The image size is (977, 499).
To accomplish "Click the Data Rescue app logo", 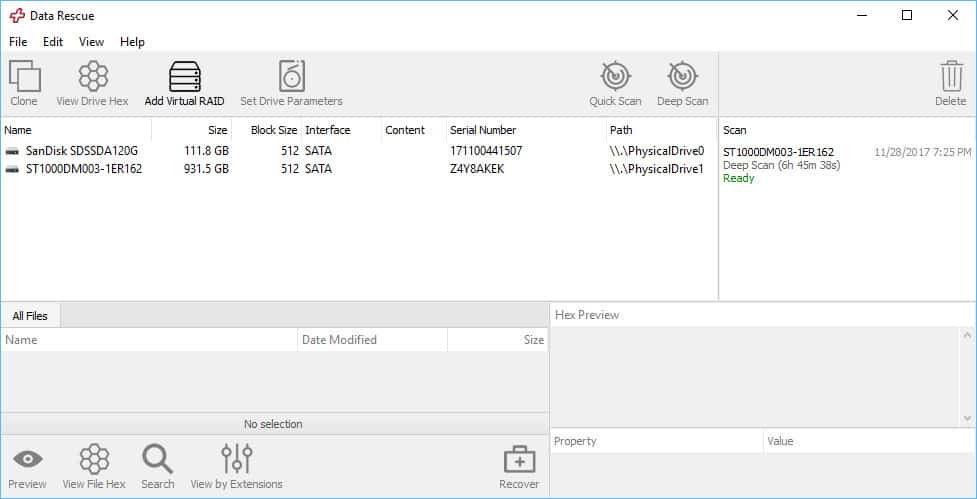I will coord(17,16).
